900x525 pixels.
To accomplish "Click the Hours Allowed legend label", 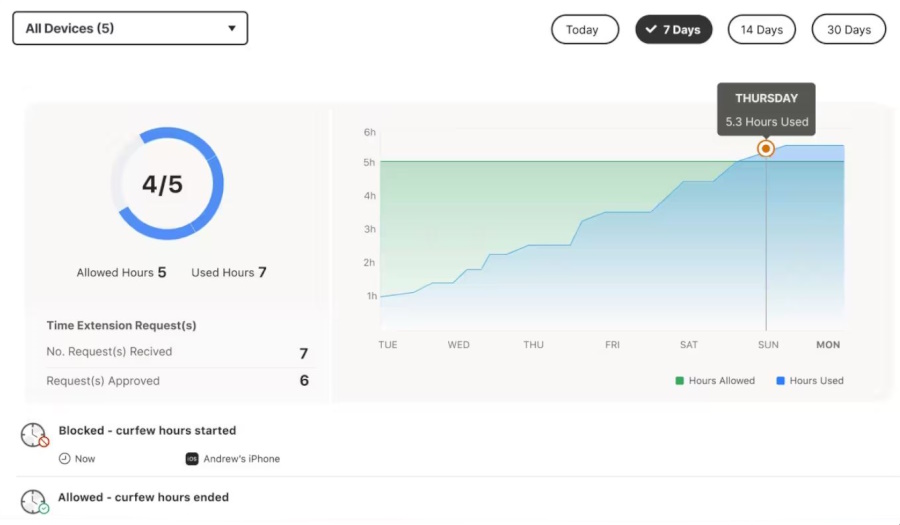I will 721,380.
